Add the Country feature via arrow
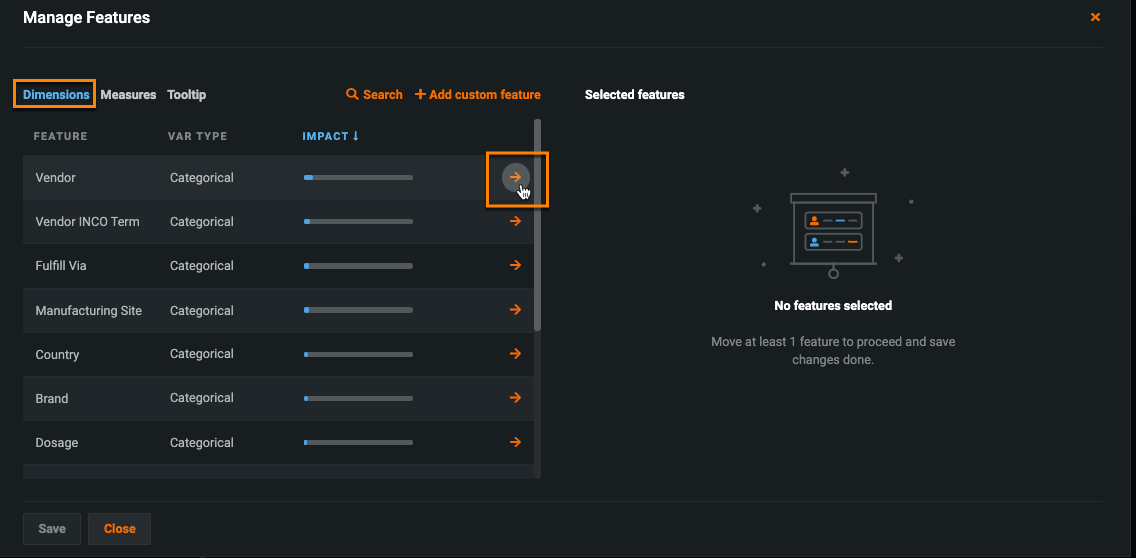The height and width of the screenshot is (558, 1136). (x=515, y=354)
